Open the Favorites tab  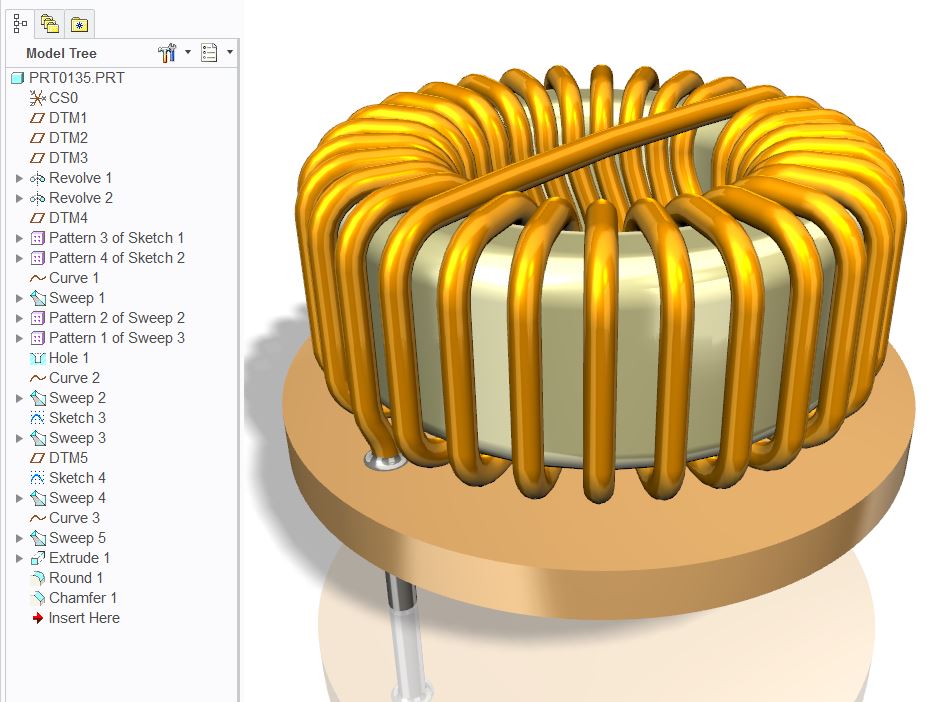tap(79, 24)
